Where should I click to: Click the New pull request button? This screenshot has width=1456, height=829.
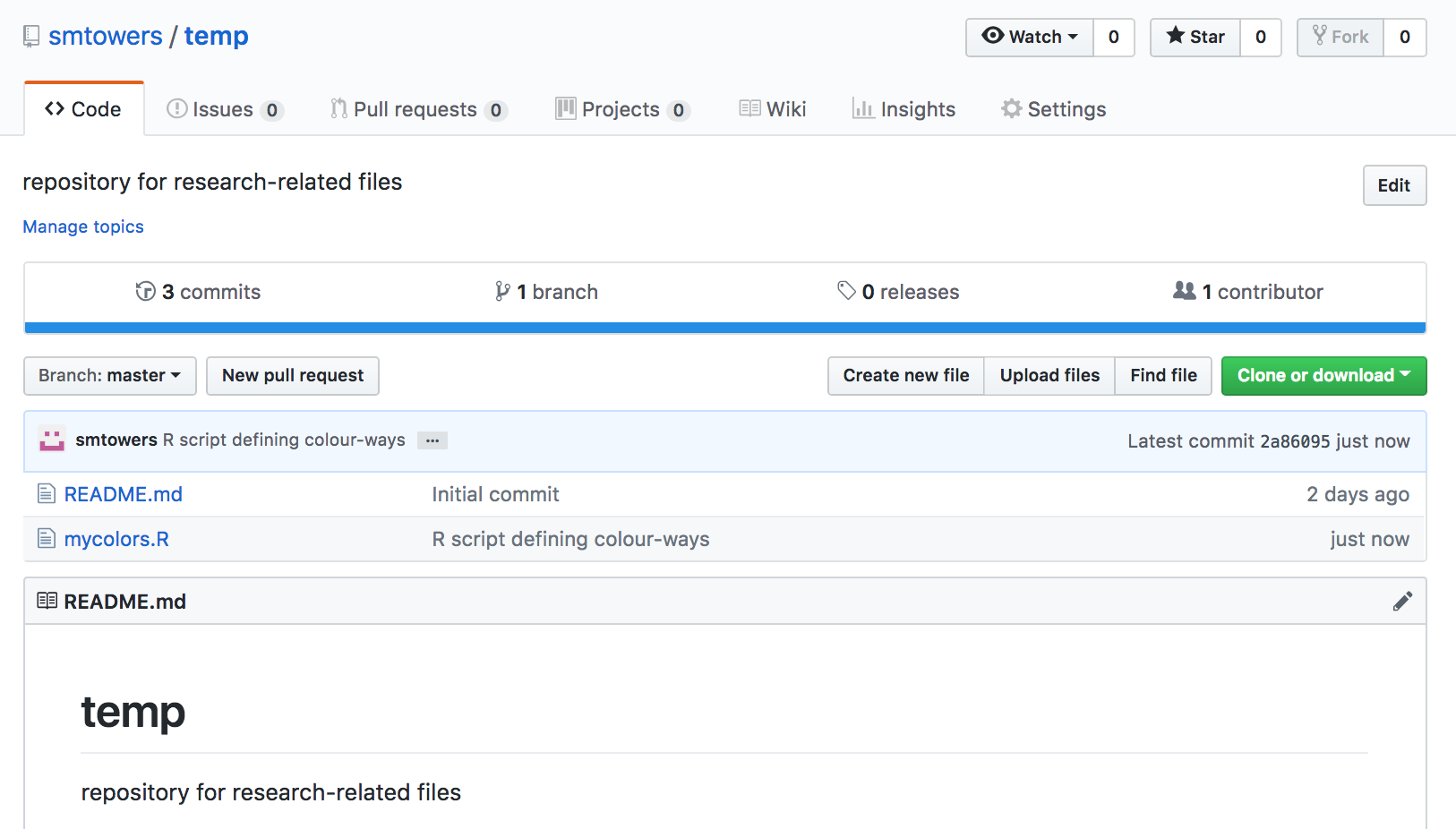[x=293, y=376]
